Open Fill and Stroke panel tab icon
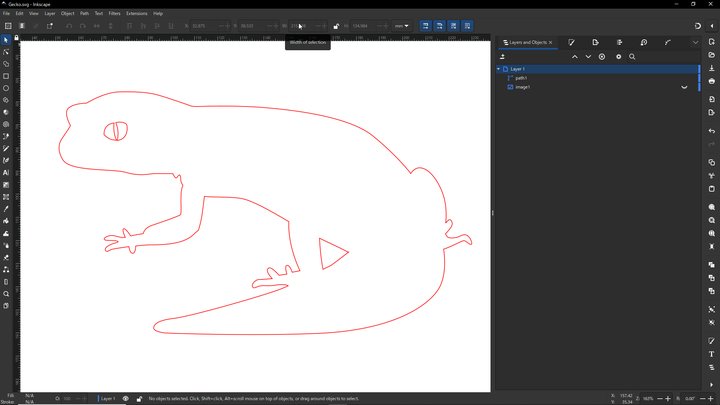This screenshot has width=720, height=405. point(572,42)
